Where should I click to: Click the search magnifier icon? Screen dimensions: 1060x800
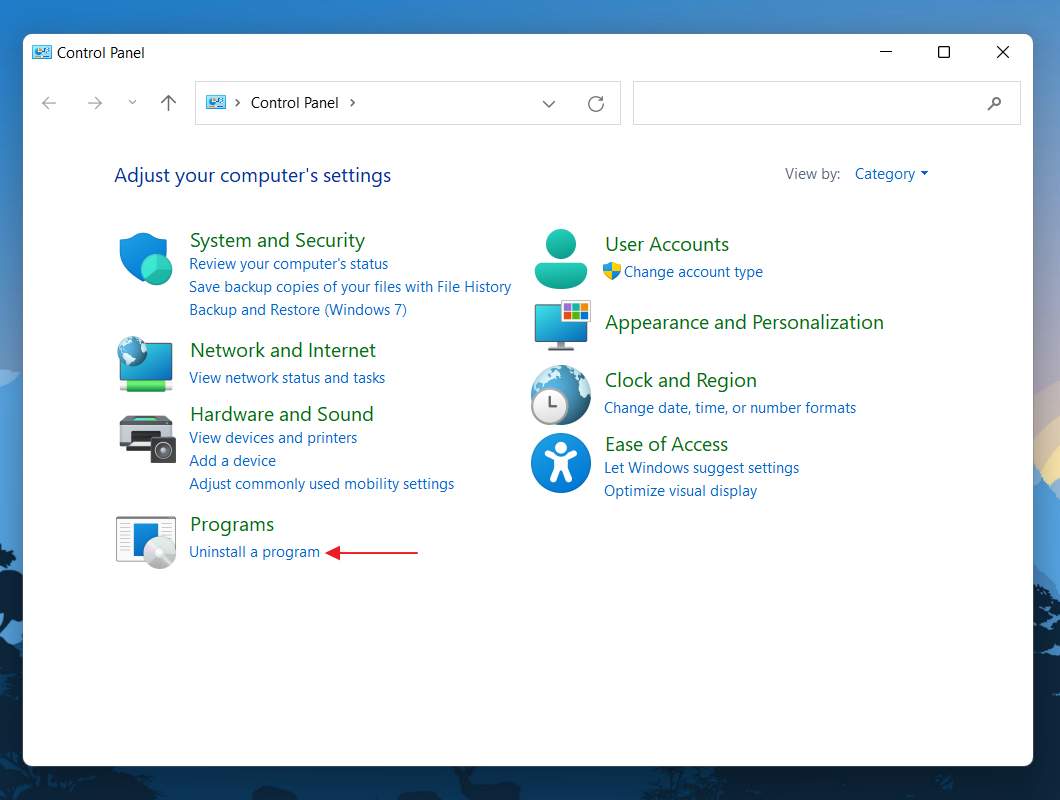coord(994,103)
